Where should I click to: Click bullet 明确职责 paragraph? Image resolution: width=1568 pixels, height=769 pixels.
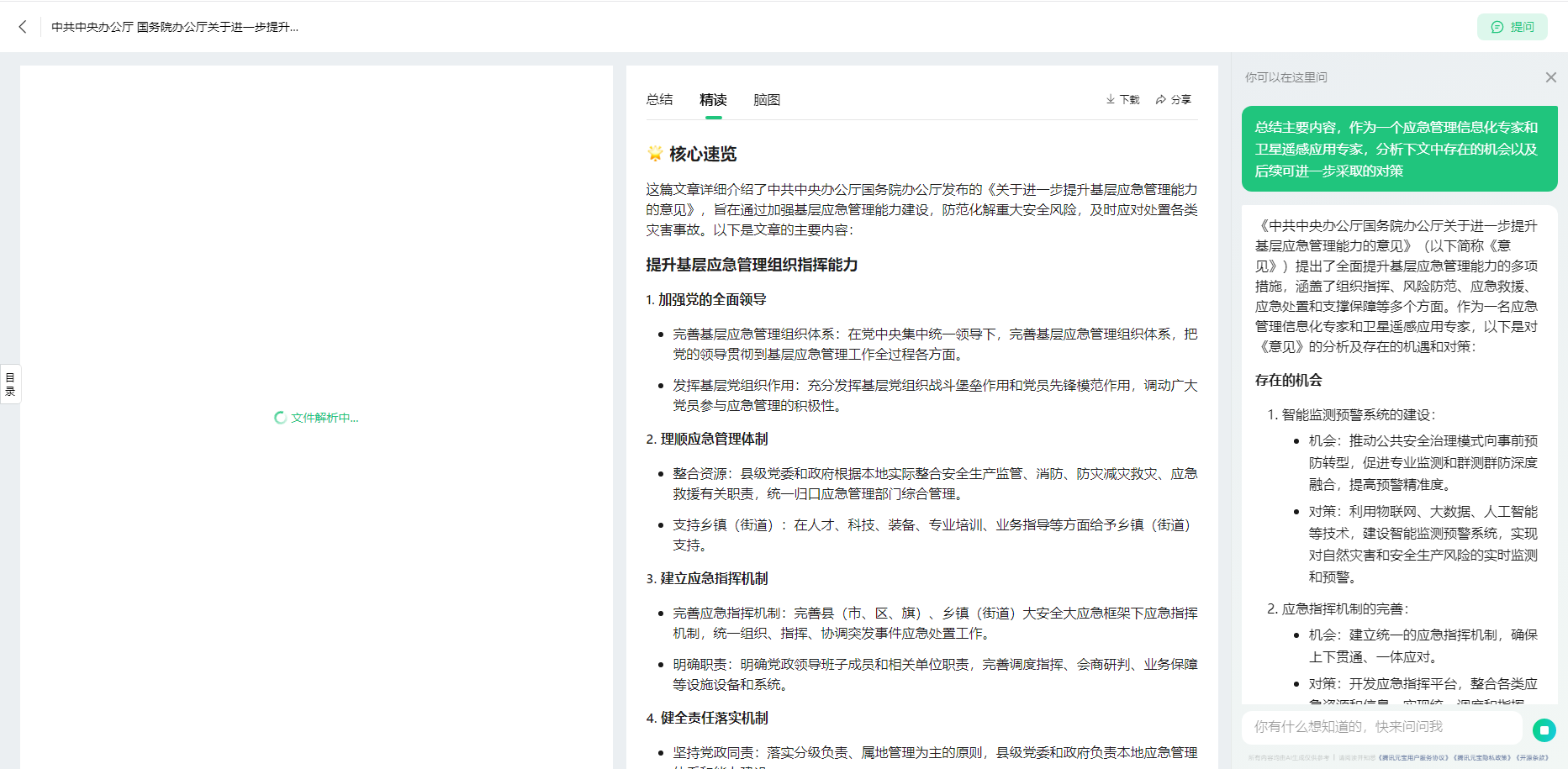[x=935, y=675]
